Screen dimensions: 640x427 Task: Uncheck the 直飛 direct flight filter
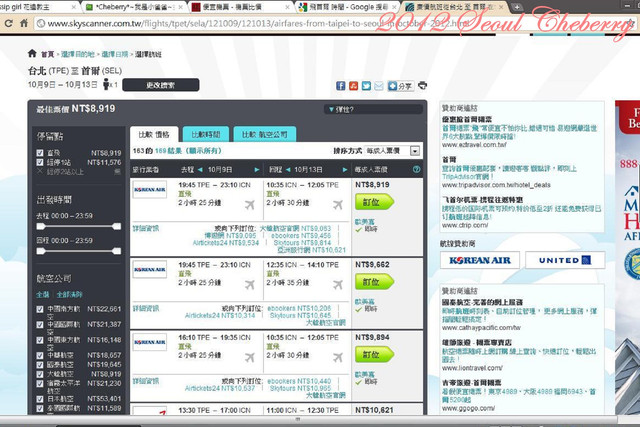click(40, 153)
